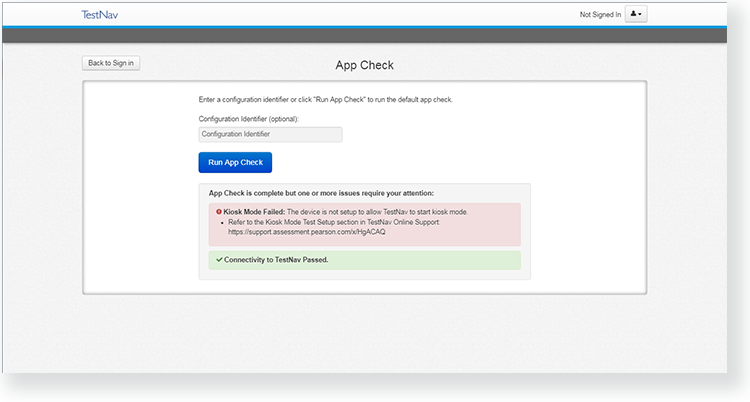
Task: Click the red Kiosk Mode Failed error icon
Action: click(218, 212)
